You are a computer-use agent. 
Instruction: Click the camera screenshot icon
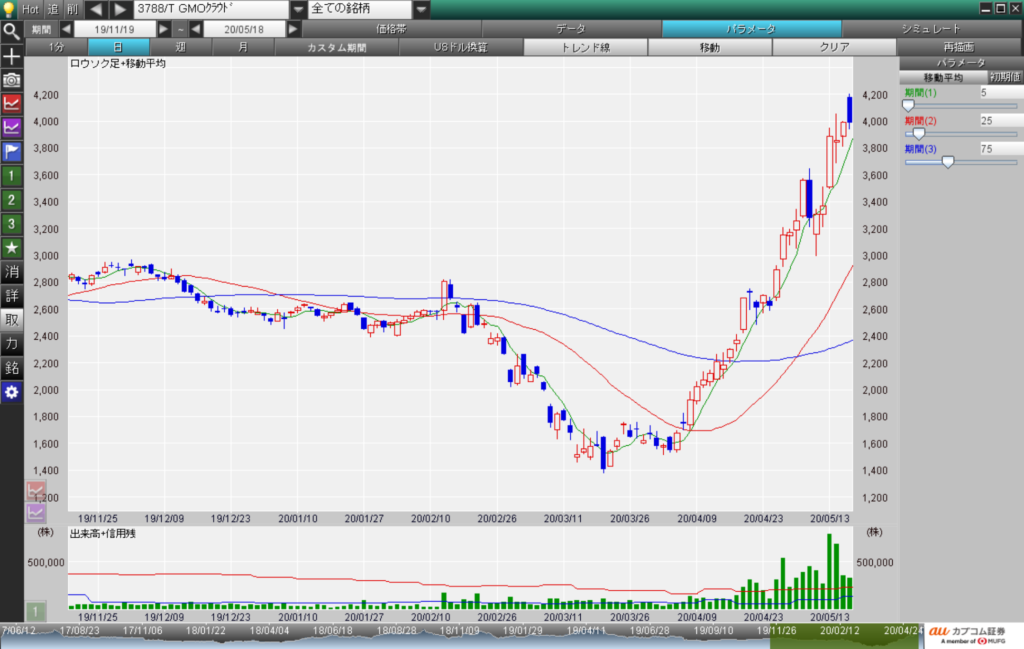point(11,79)
